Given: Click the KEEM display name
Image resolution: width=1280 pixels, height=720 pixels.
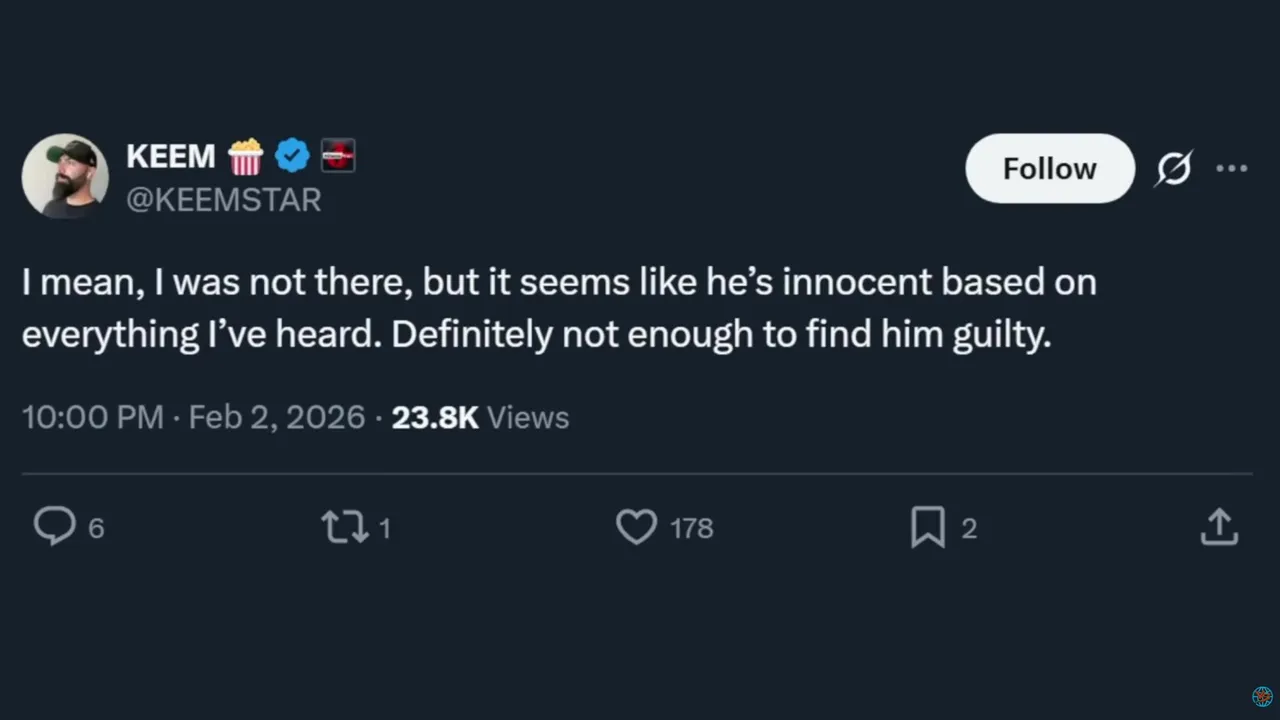Looking at the screenshot, I should [x=171, y=156].
